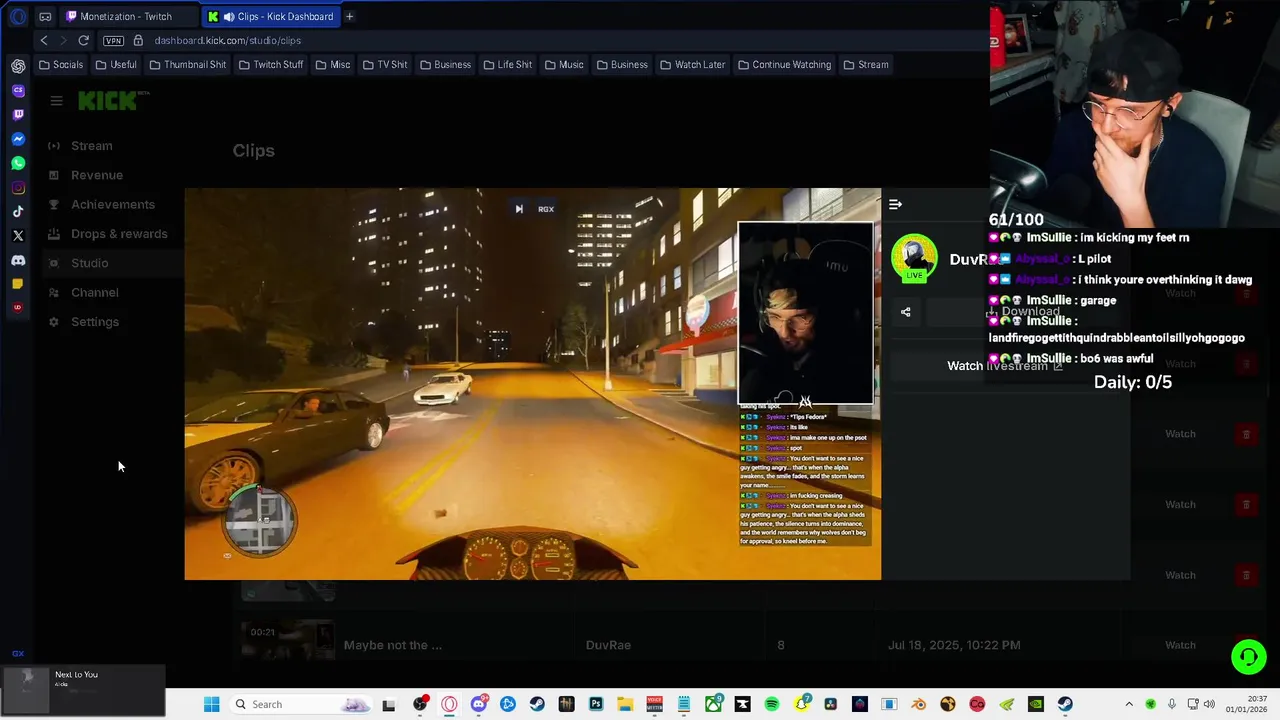Screen dimensions: 1280x720
Task: Open Twitch panel in Opera sidebar
Action: click(18, 114)
